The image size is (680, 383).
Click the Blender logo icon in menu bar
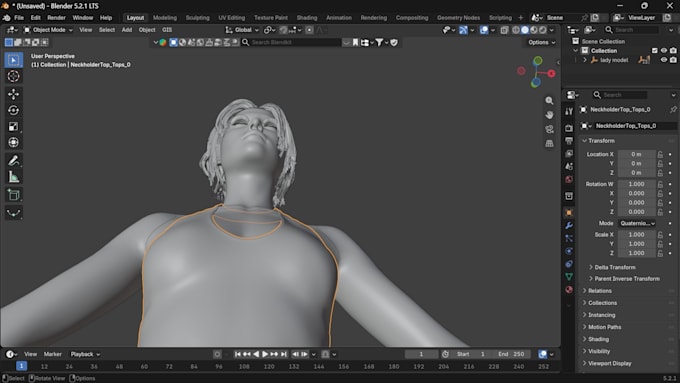tap(7, 18)
